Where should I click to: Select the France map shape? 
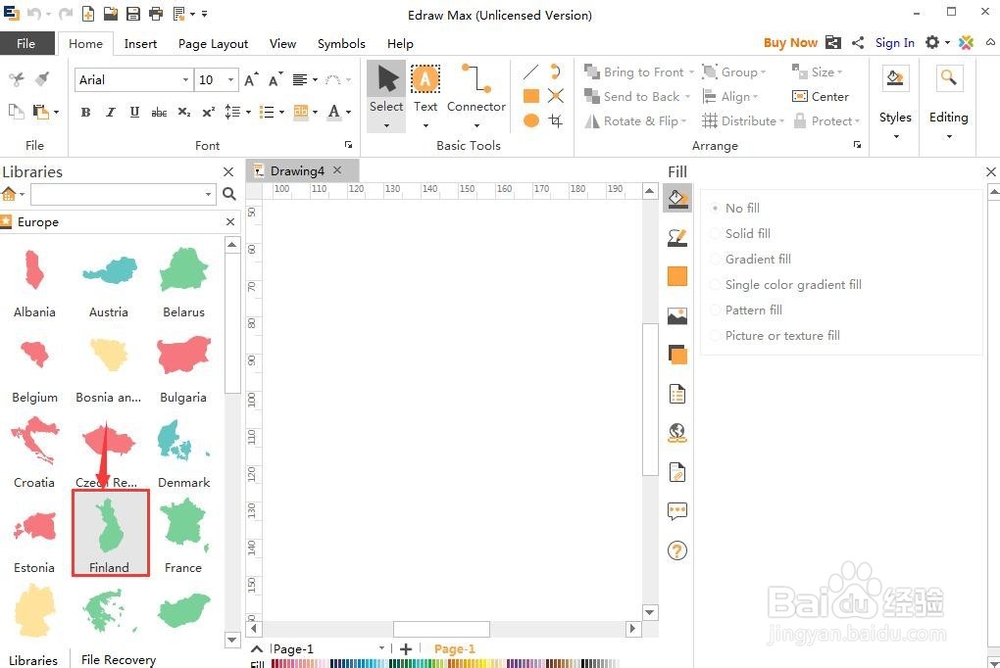pyautogui.click(x=184, y=535)
